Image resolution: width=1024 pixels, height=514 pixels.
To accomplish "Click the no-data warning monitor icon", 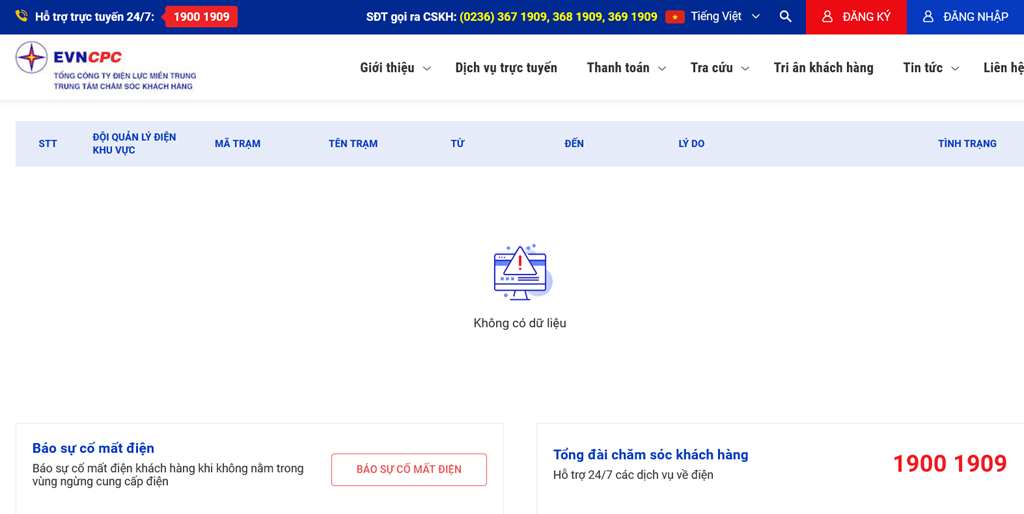I will tap(520, 272).
